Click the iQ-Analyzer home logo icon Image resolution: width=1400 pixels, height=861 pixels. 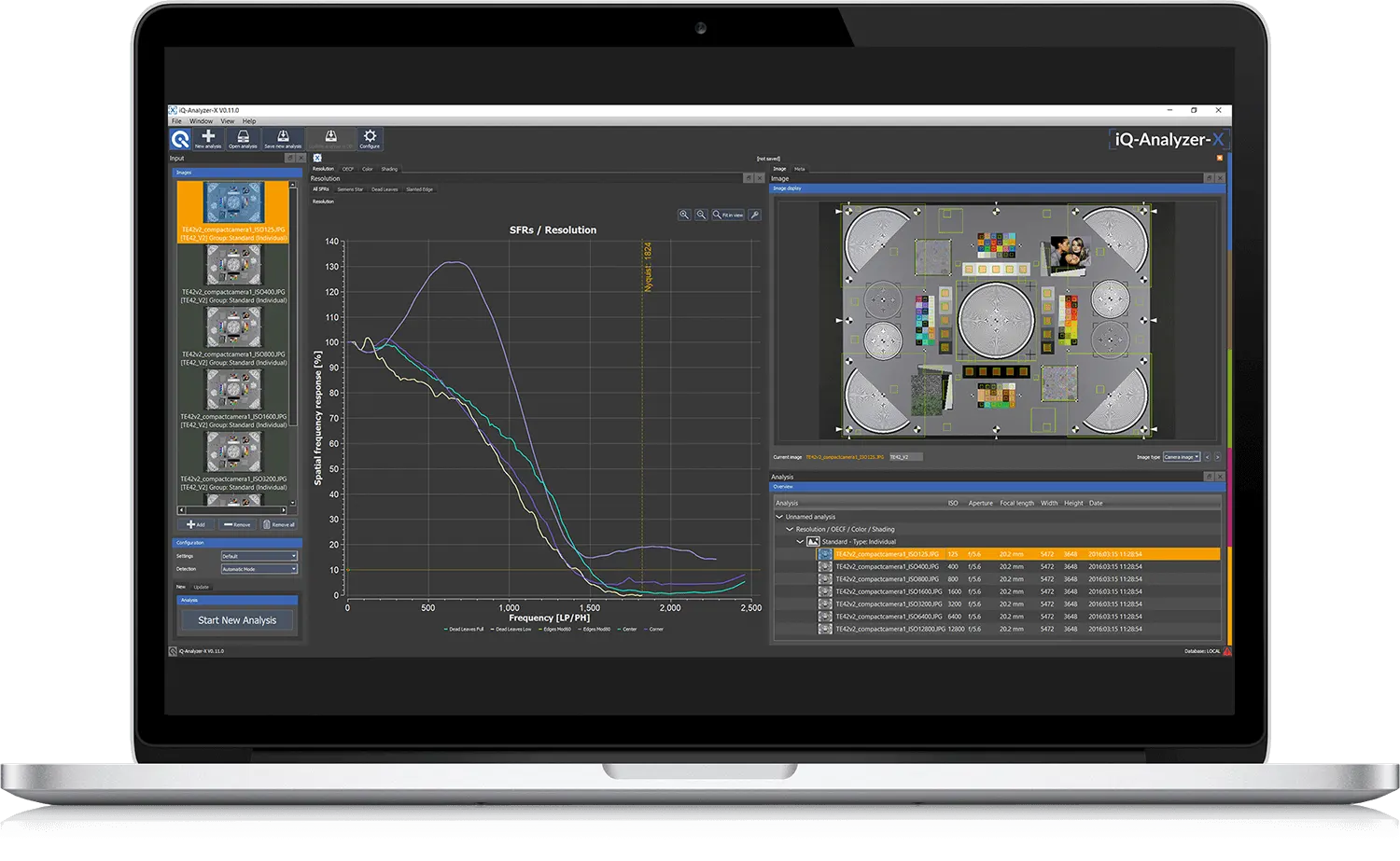pyautogui.click(x=180, y=140)
